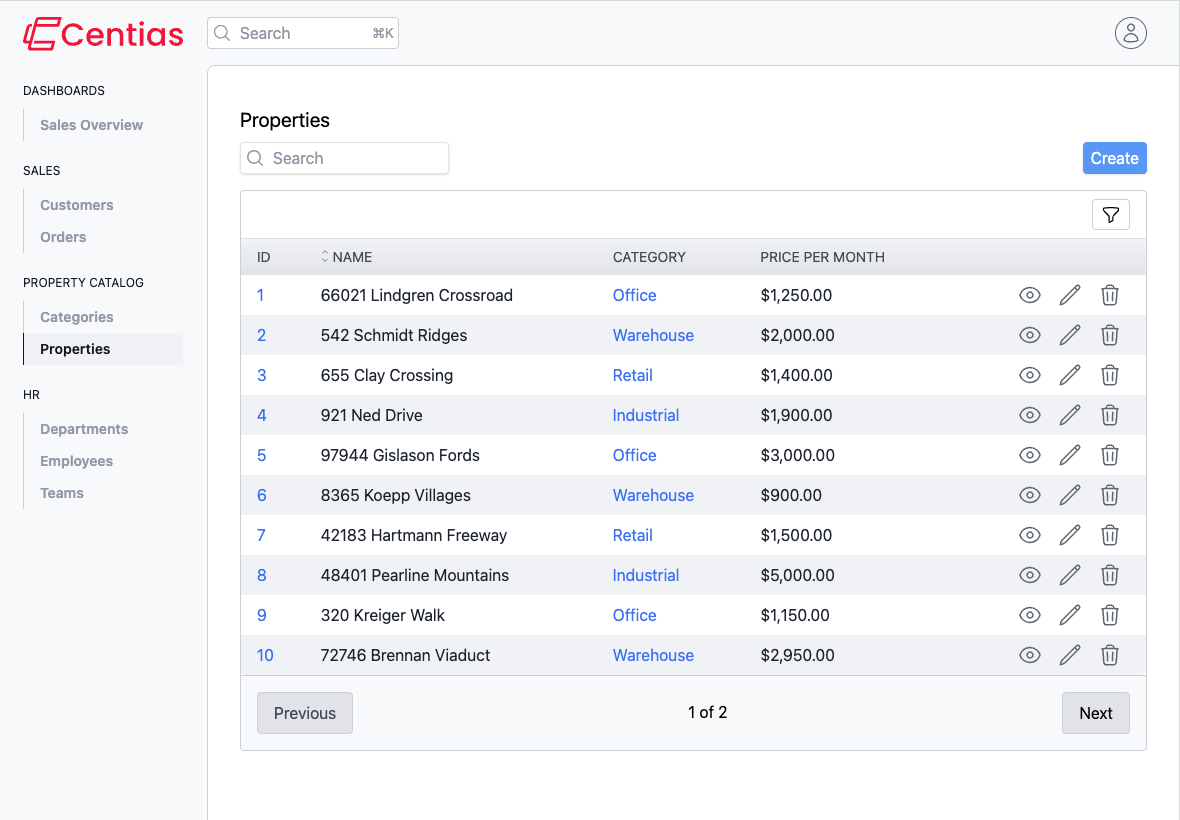Viewport: 1180px width, 820px height.
Task: Edit "320 Kreiger Walk" with the pencil icon
Action: point(1070,615)
